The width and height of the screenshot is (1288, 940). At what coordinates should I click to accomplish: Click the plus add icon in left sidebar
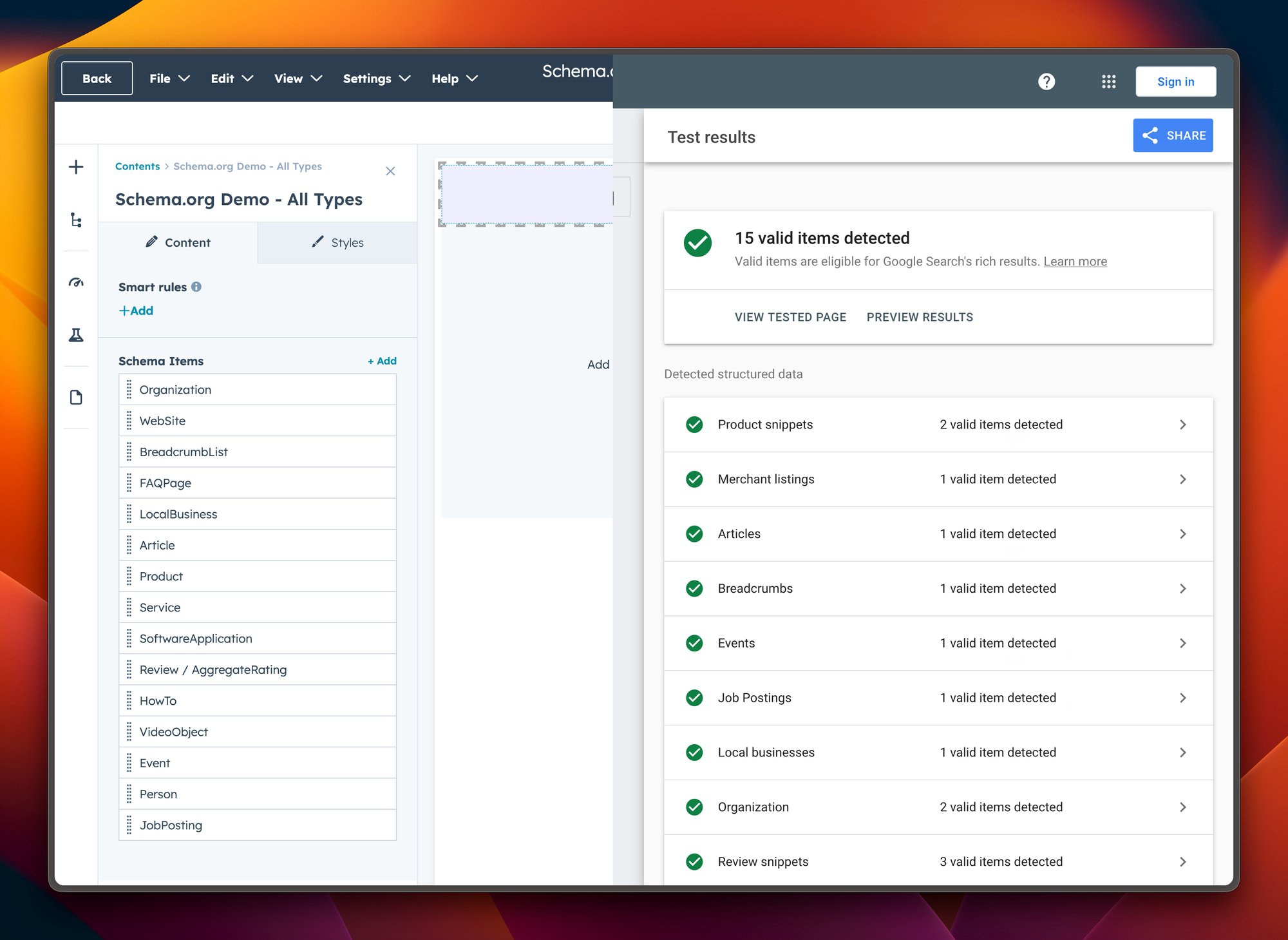(x=76, y=168)
